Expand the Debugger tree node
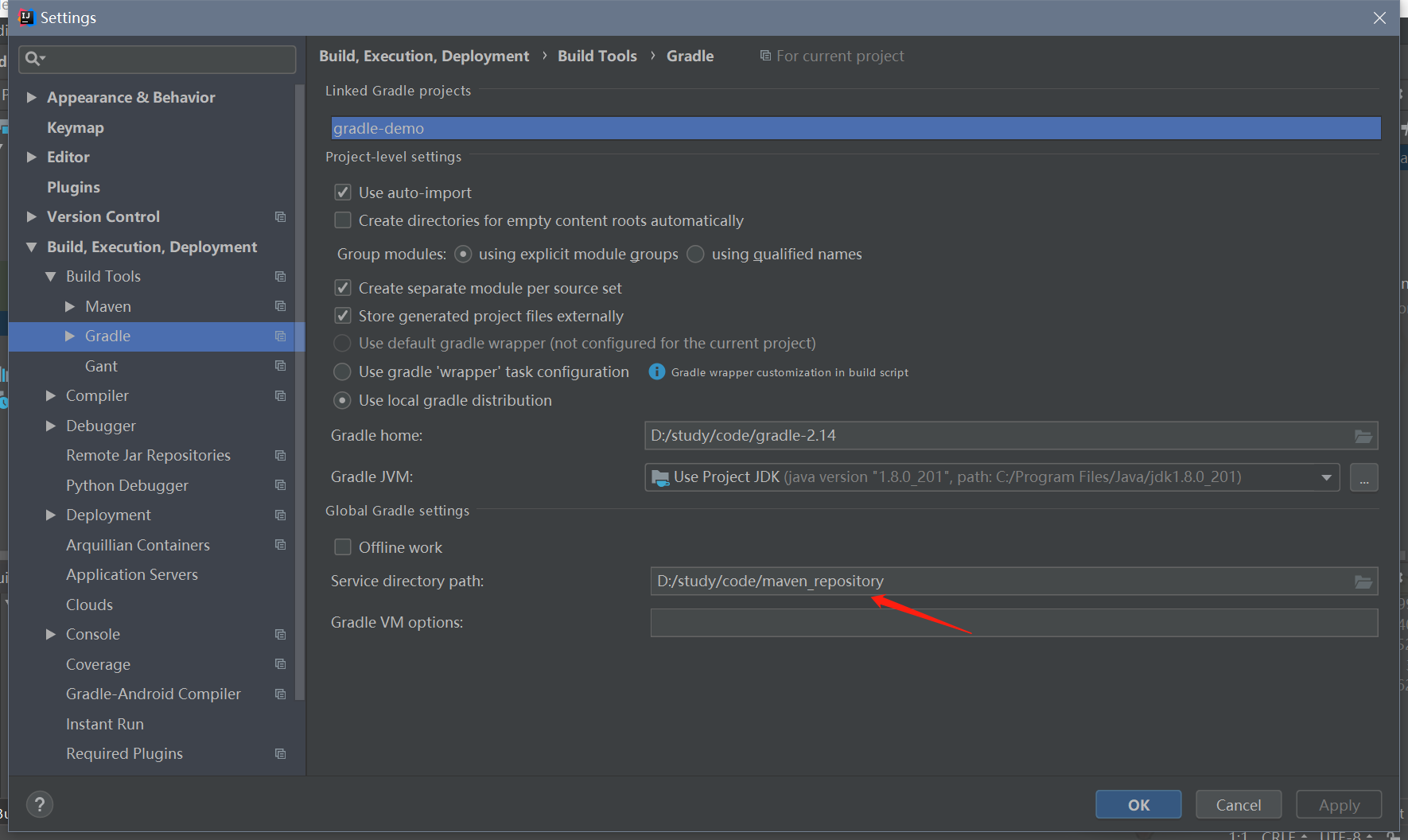This screenshot has height=840, width=1408. point(51,426)
